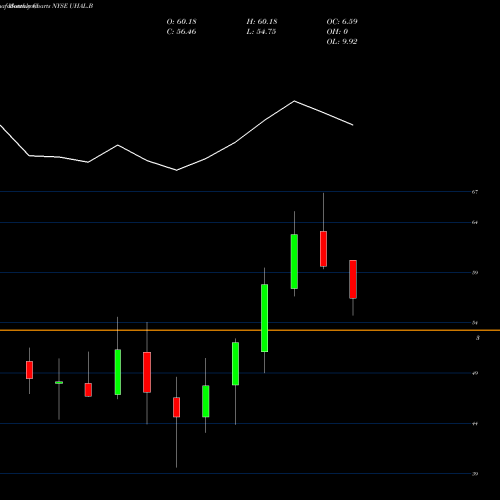Click the OL: 9.92 readout
The width and height of the screenshot is (500, 500).
click(x=342, y=42)
